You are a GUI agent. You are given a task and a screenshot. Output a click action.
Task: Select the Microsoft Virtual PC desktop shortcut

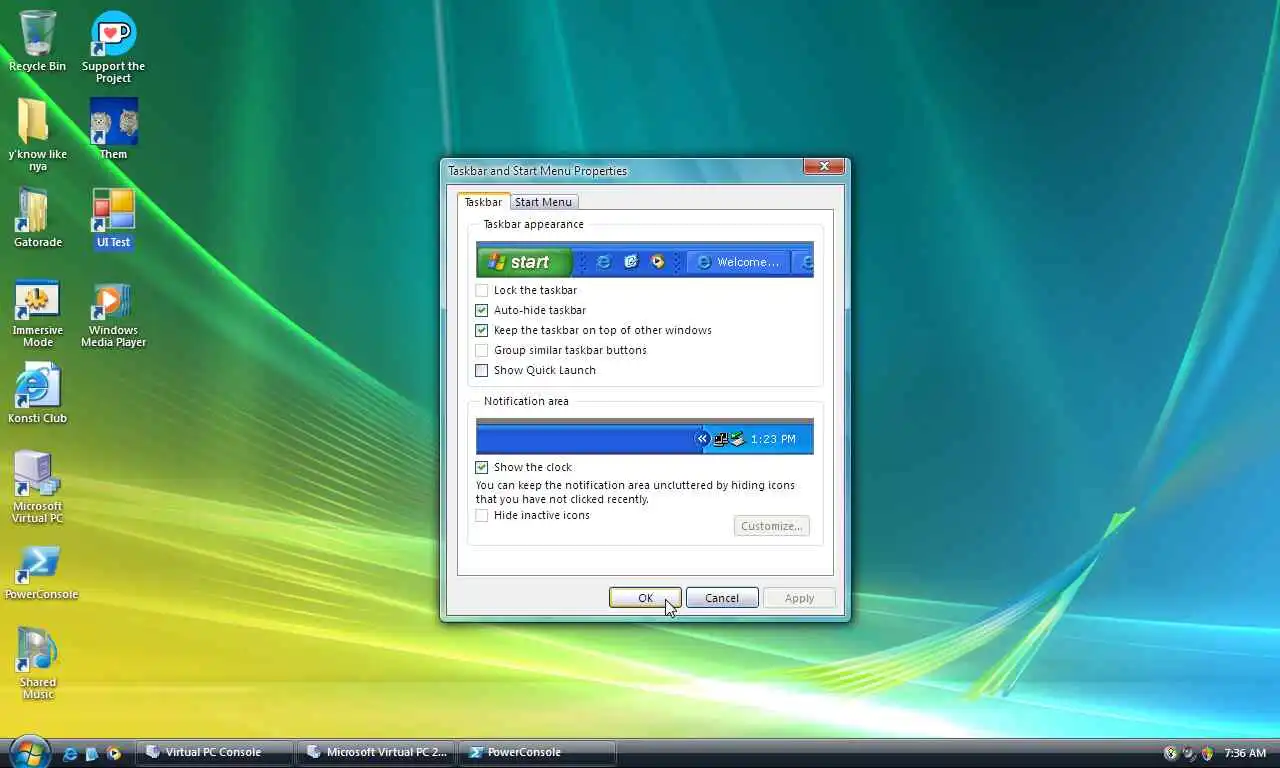point(38,488)
